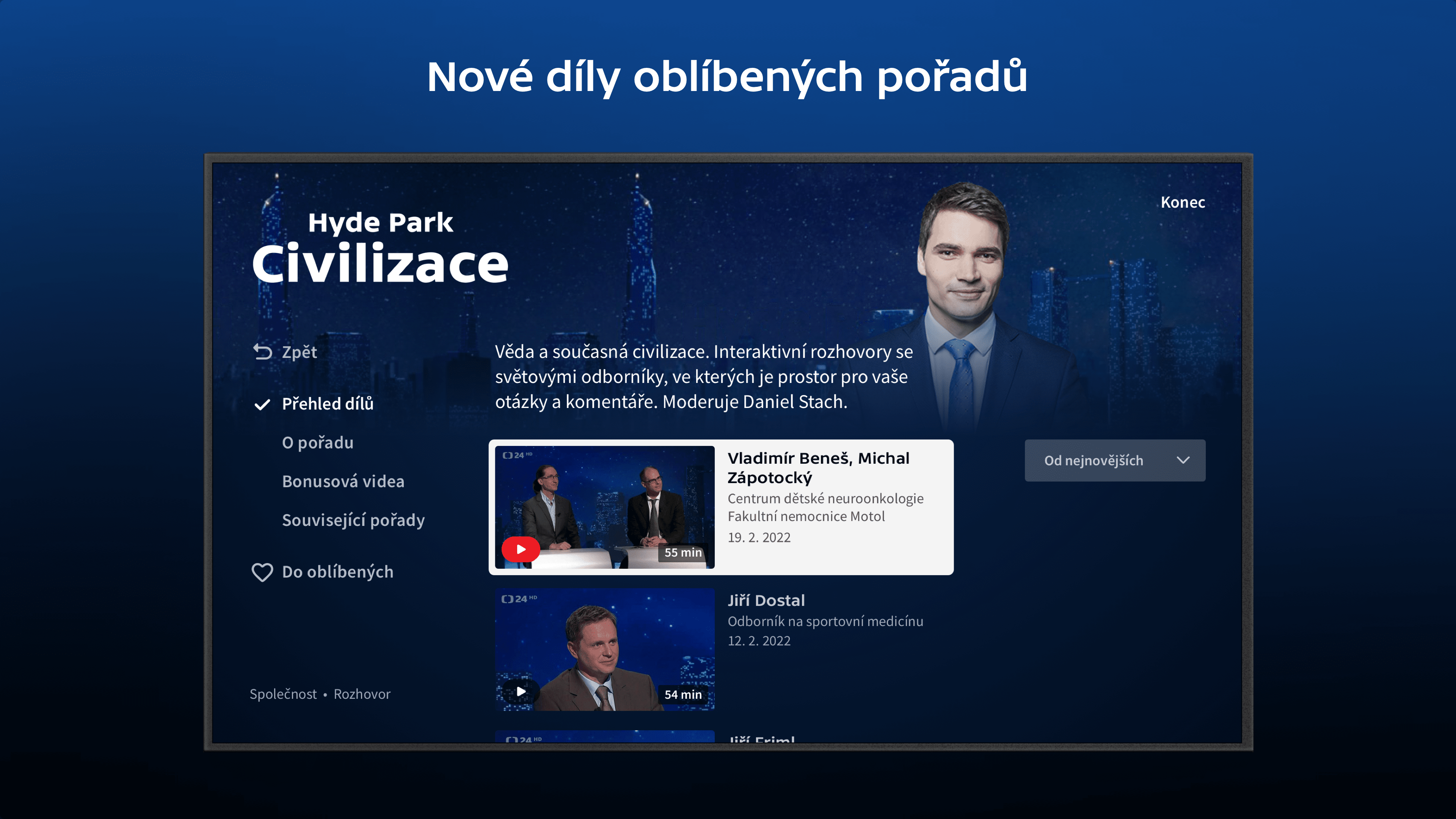Expand the chevron on the sort selector
The image size is (1456, 819).
pos(1183,460)
